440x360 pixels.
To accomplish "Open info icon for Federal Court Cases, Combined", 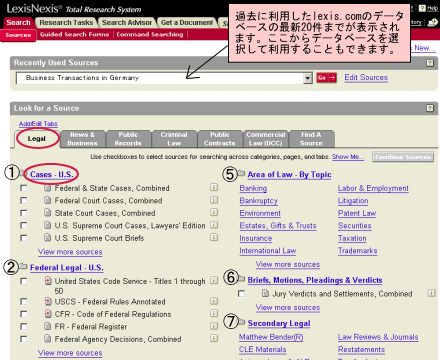I will coord(214,200).
